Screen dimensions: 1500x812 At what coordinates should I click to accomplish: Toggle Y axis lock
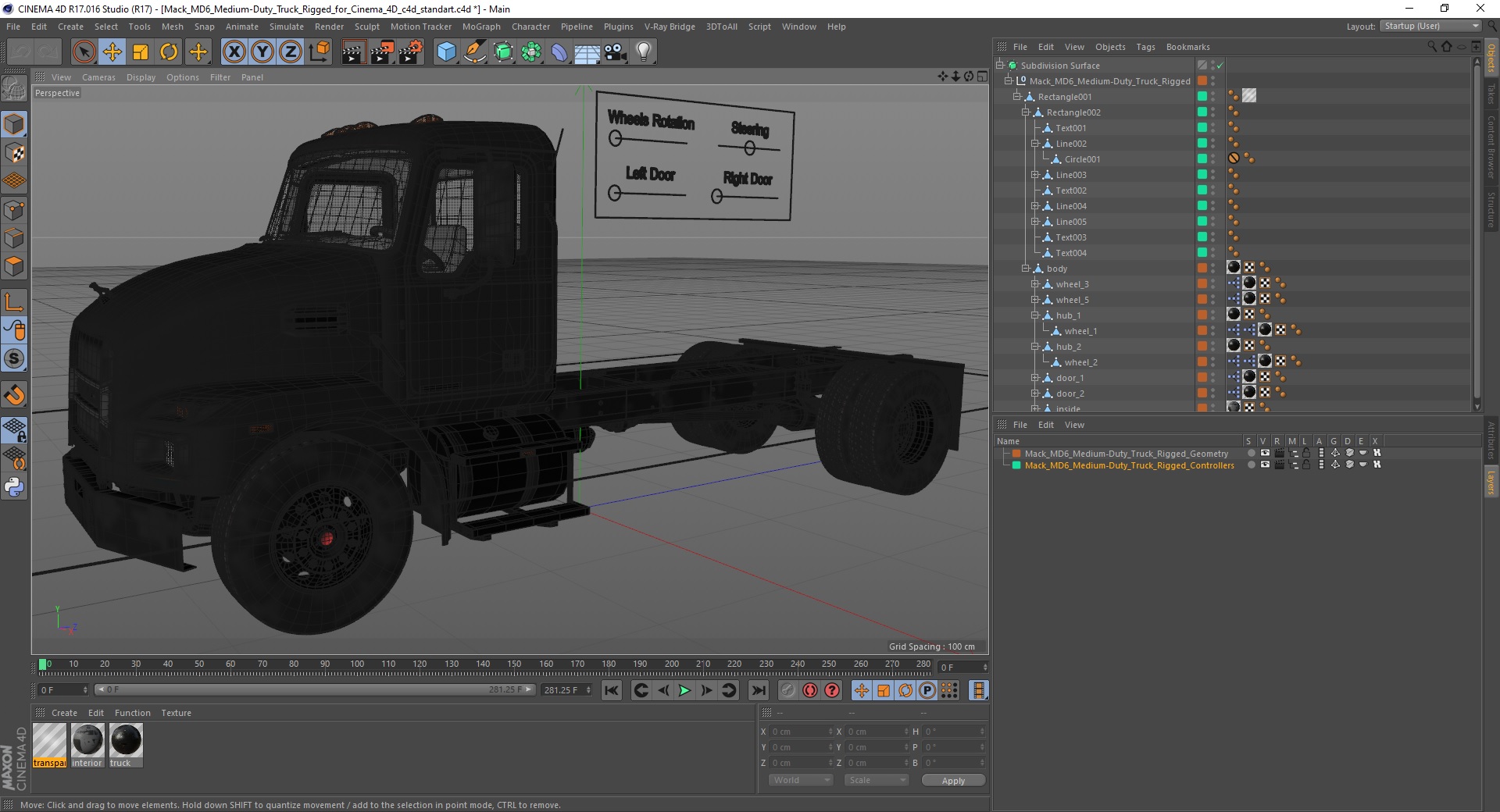(262, 52)
